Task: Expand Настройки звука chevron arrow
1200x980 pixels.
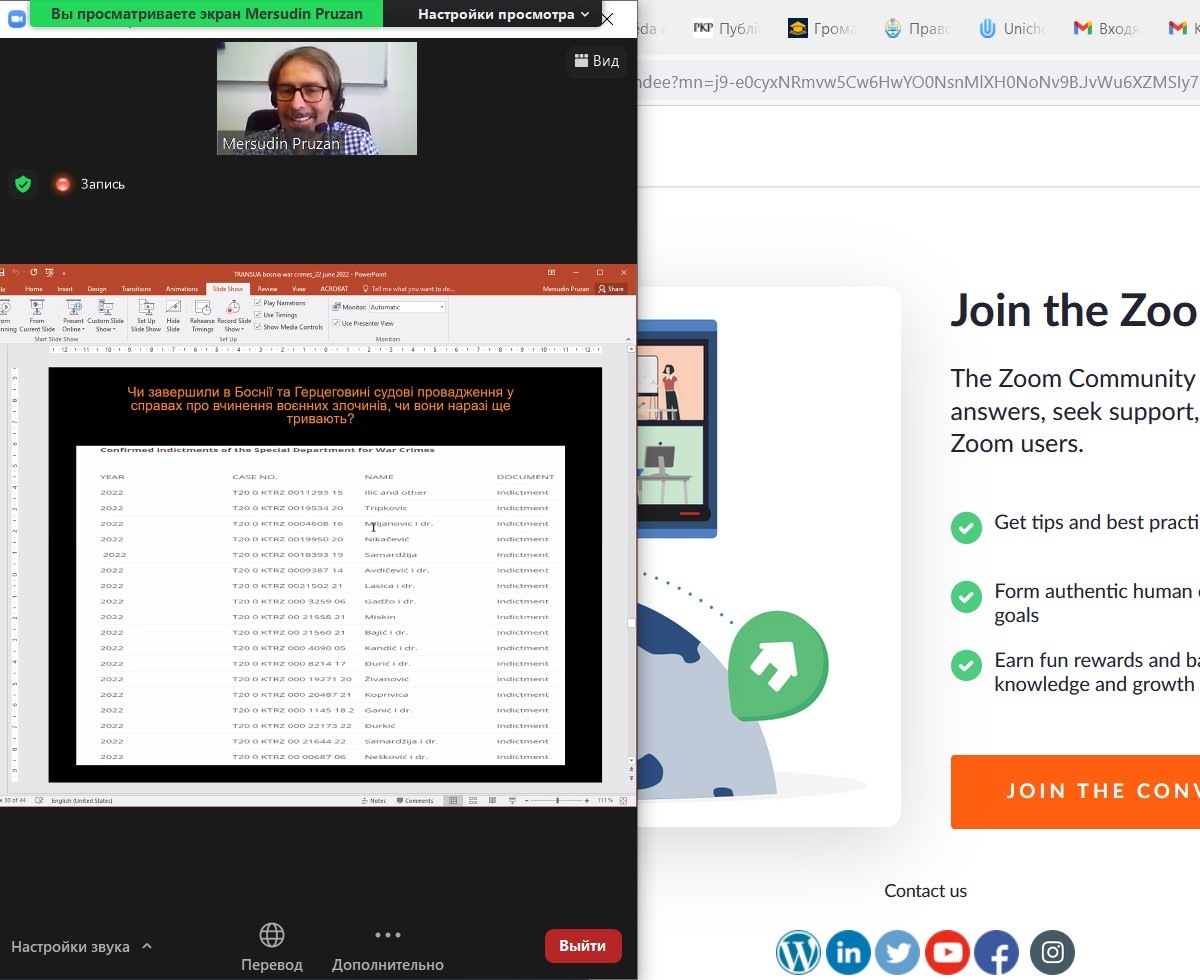Action: (x=147, y=946)
